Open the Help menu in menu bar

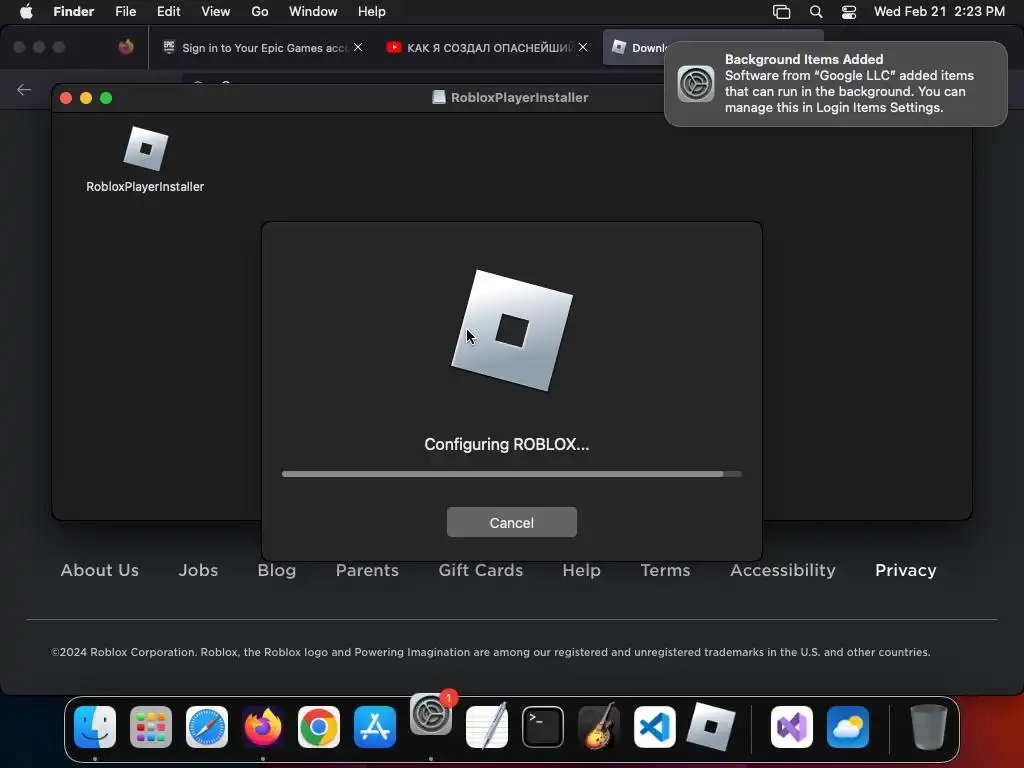coord(372,12)
